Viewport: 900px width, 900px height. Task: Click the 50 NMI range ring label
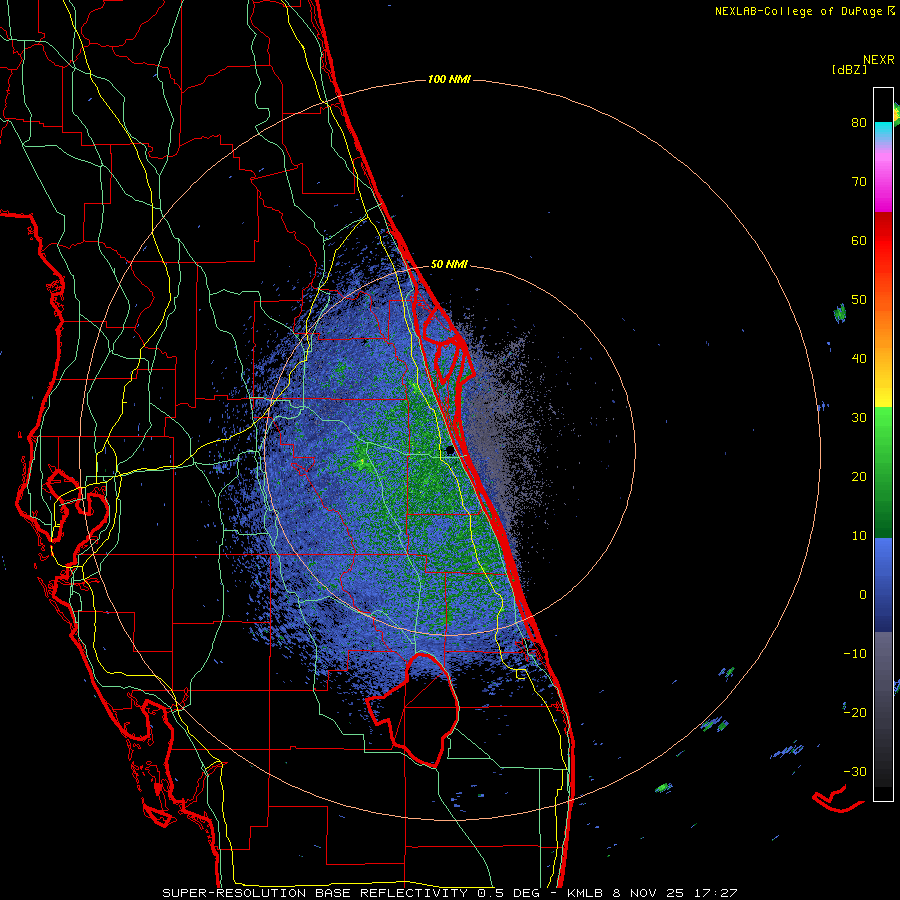coord(449,264)
